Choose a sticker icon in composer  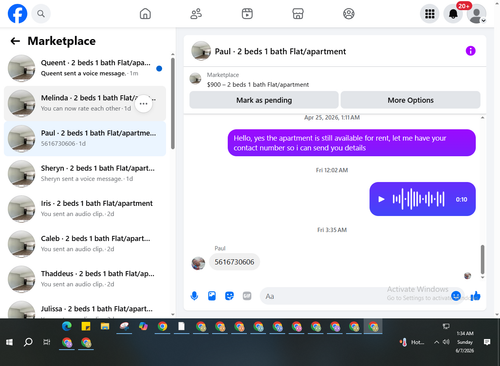(x=229, y=296)
